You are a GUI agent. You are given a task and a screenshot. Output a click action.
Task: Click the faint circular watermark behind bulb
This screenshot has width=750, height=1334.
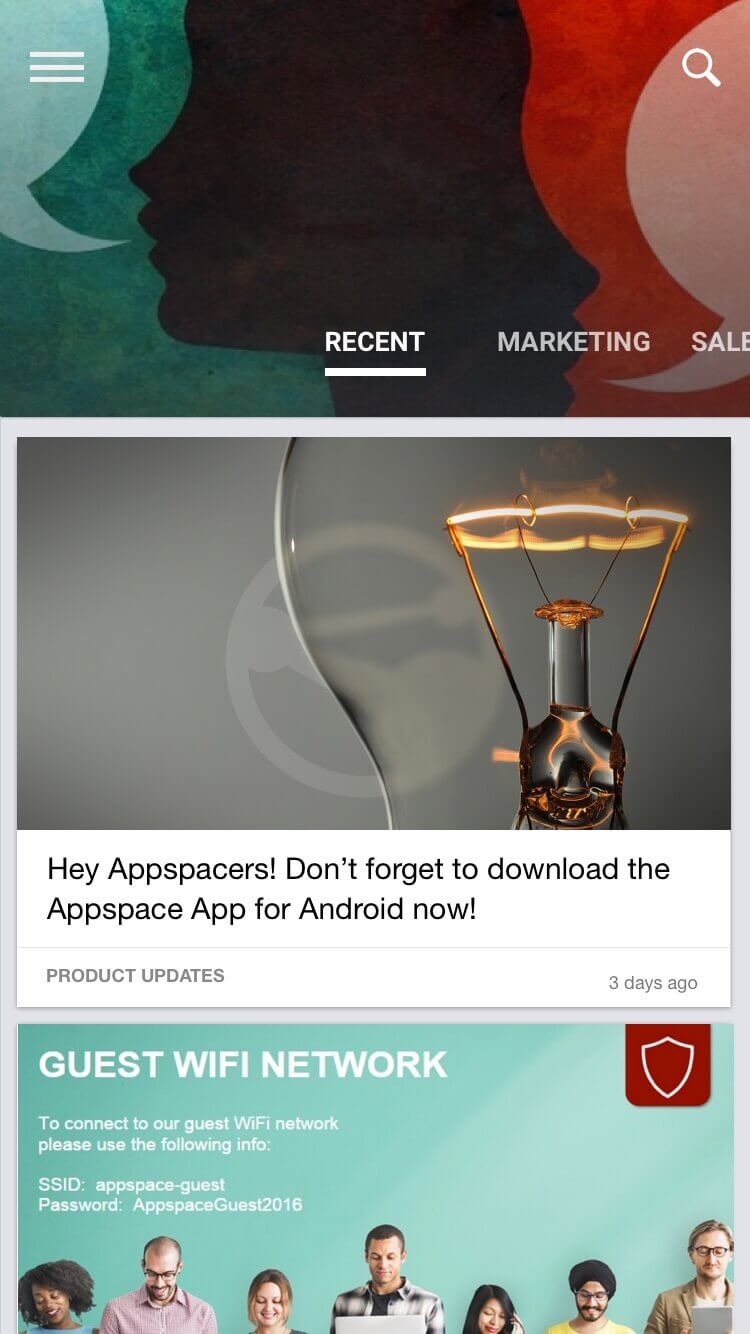[x=300, y=660]
